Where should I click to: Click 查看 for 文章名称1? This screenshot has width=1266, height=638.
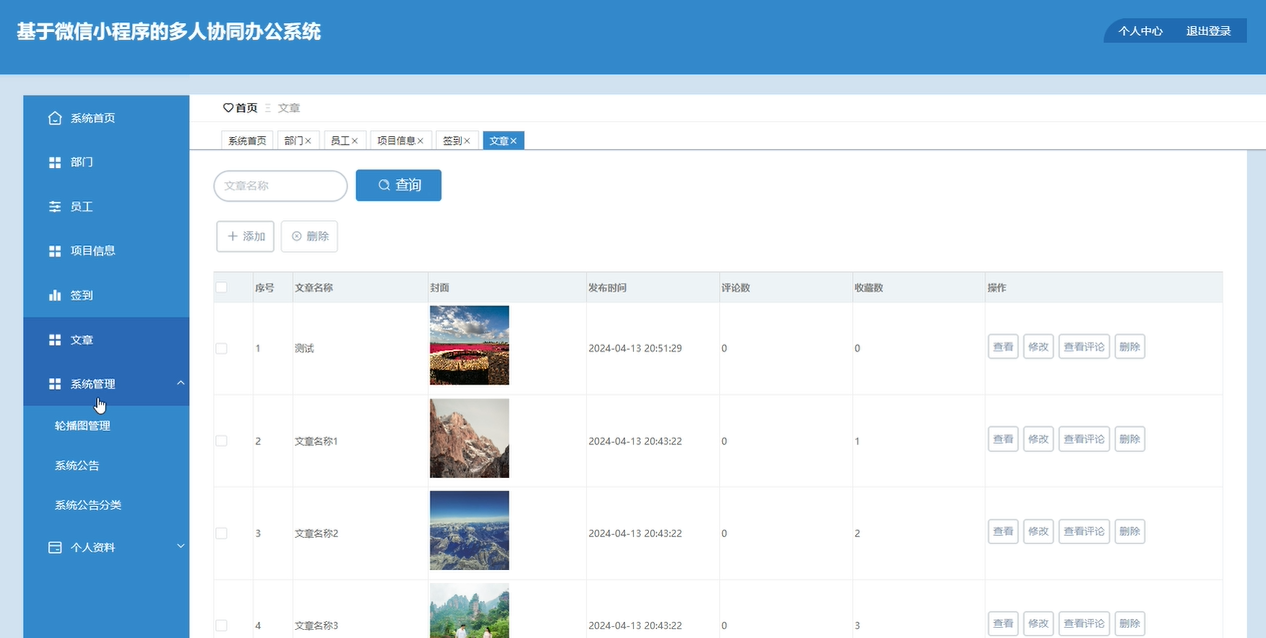point(1003,439)
